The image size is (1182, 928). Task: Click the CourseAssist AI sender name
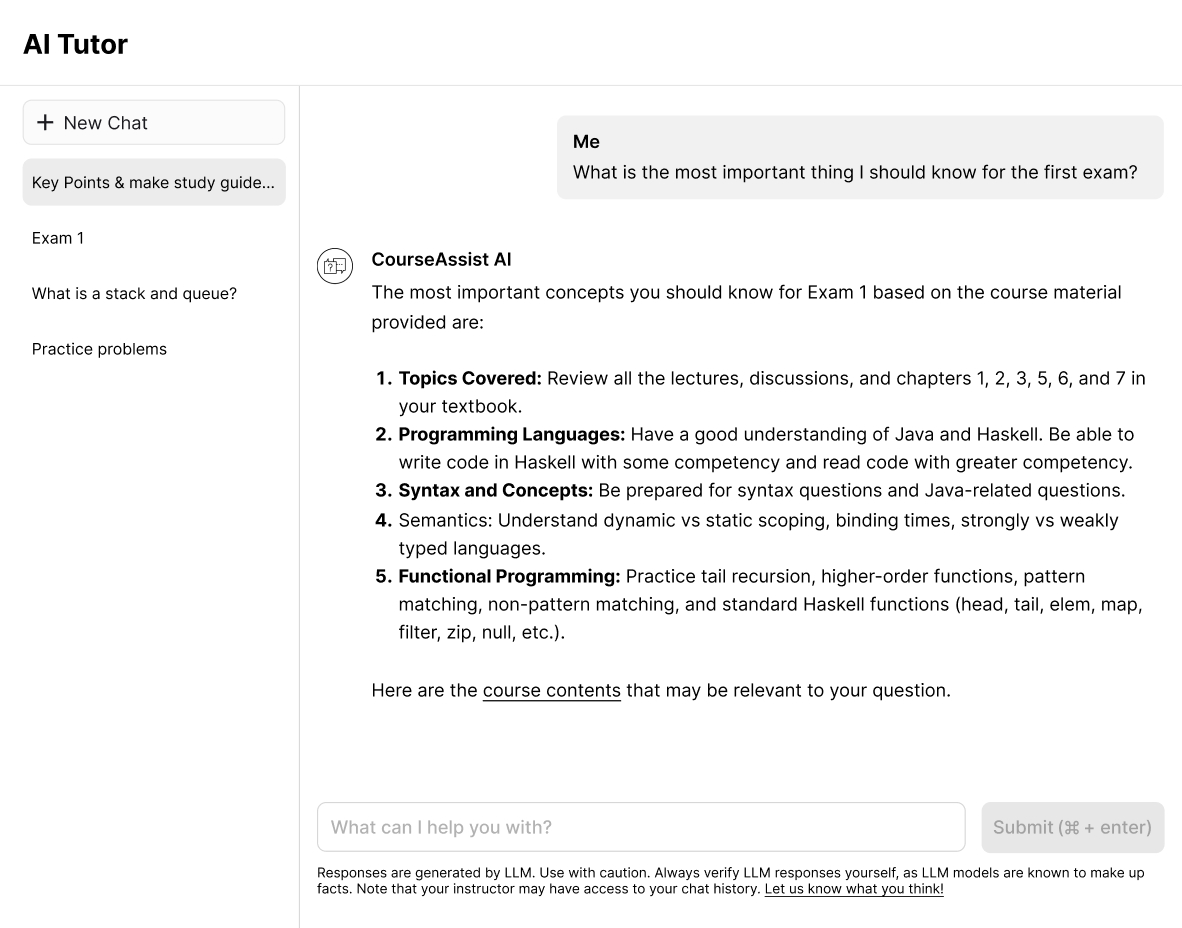click(441, 260)
